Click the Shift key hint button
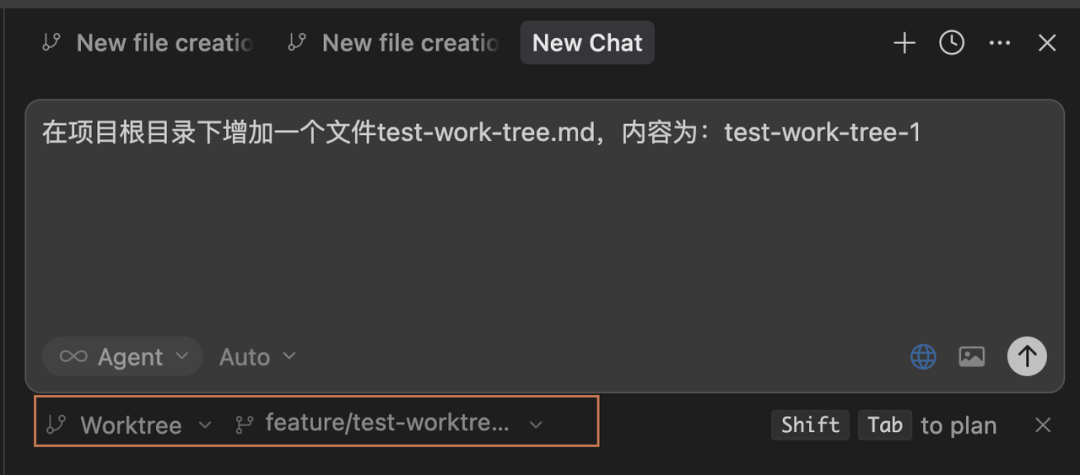This screenshot has height=475, width=1080. [810, 425]
